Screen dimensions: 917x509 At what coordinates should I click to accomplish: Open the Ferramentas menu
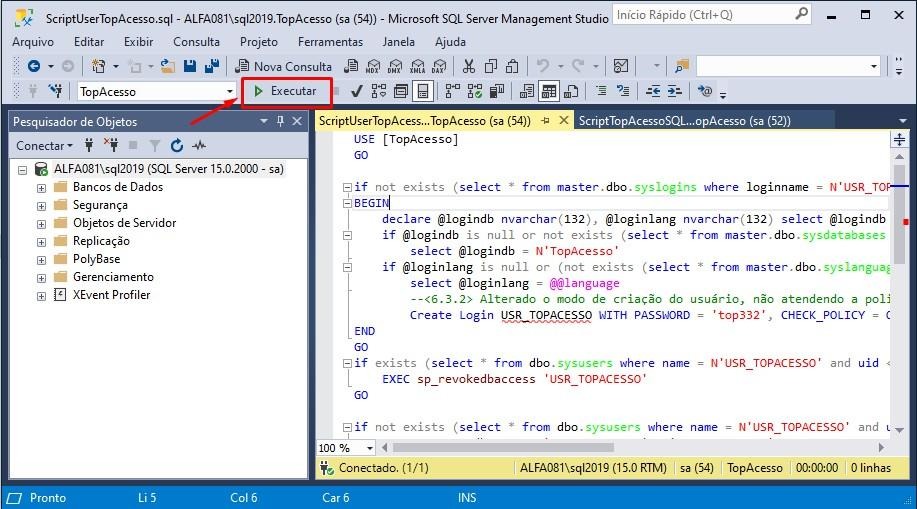click(330, 42)
